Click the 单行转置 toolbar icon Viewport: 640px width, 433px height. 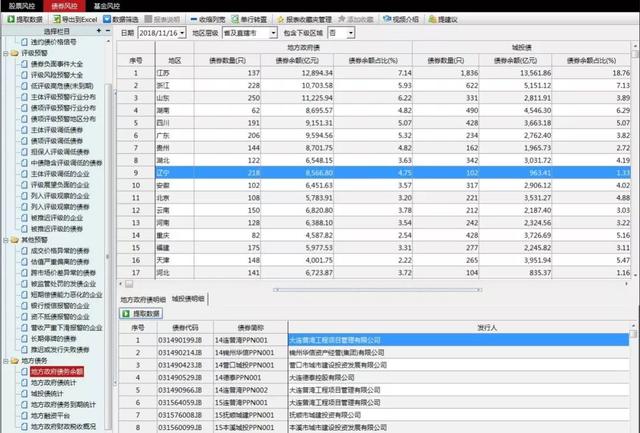[x=261, y=19]
